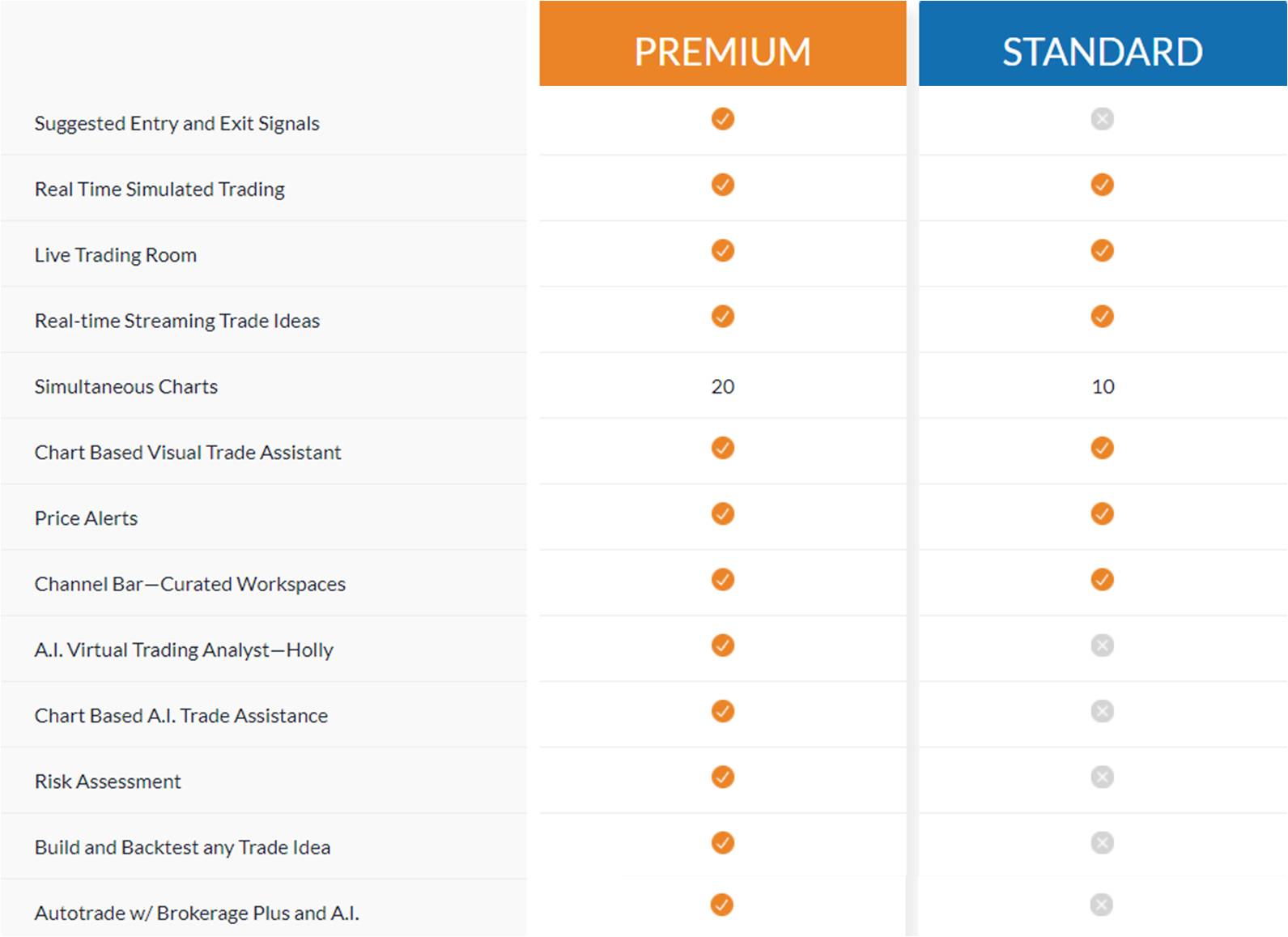This screenshot has height=937, width=1288.
Task: Click Standard simultaneous charts value 10
Action: (1103, 386)
